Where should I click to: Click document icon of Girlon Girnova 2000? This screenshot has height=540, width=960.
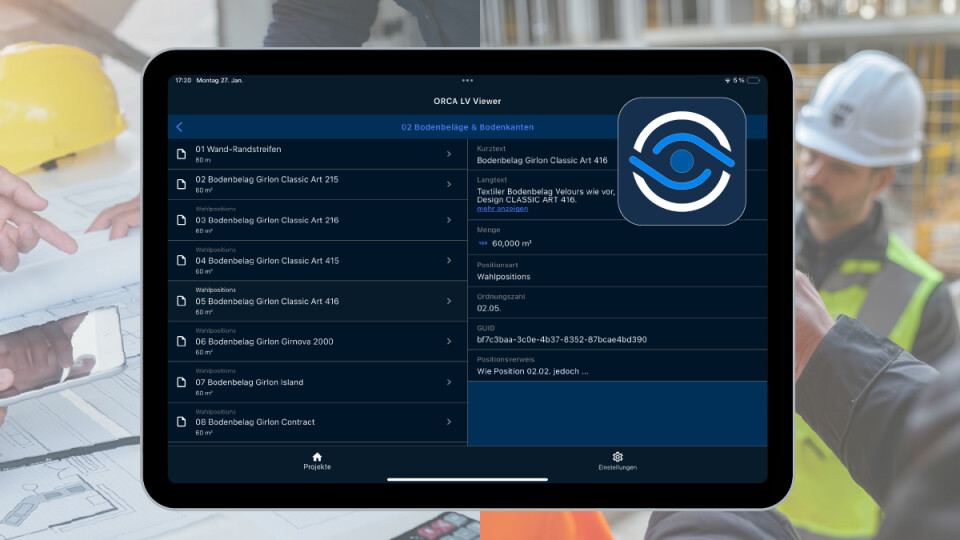pos(181,341)
